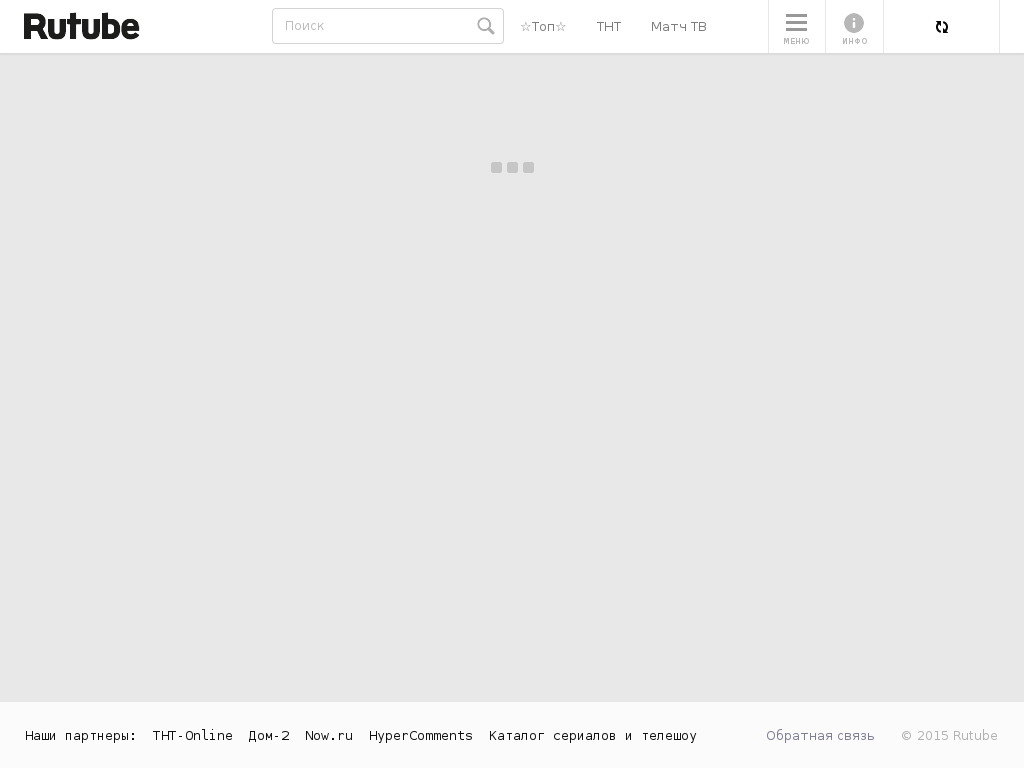Image resolution: width=1024 pixels, height=768 pixels.
Task: Visit the ТНТ-Online partner link
Action: pos(193,735)
